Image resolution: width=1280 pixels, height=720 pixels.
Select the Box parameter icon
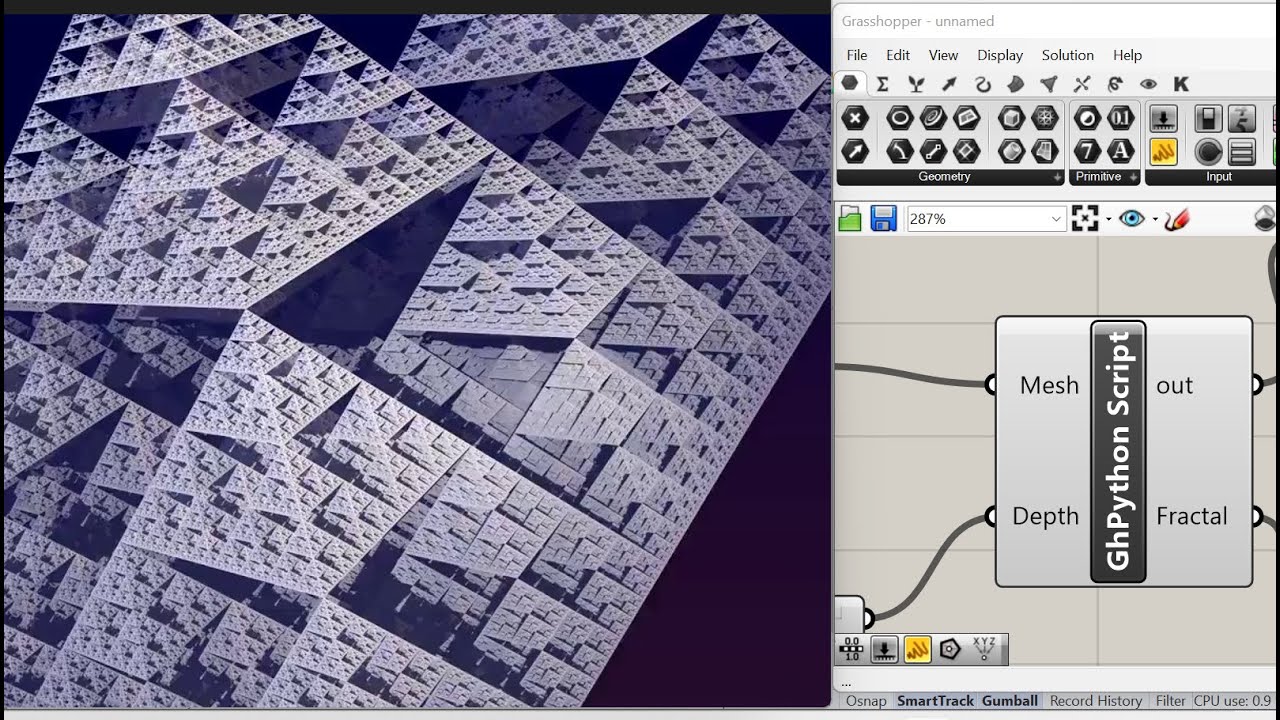tap(1011, 119)
